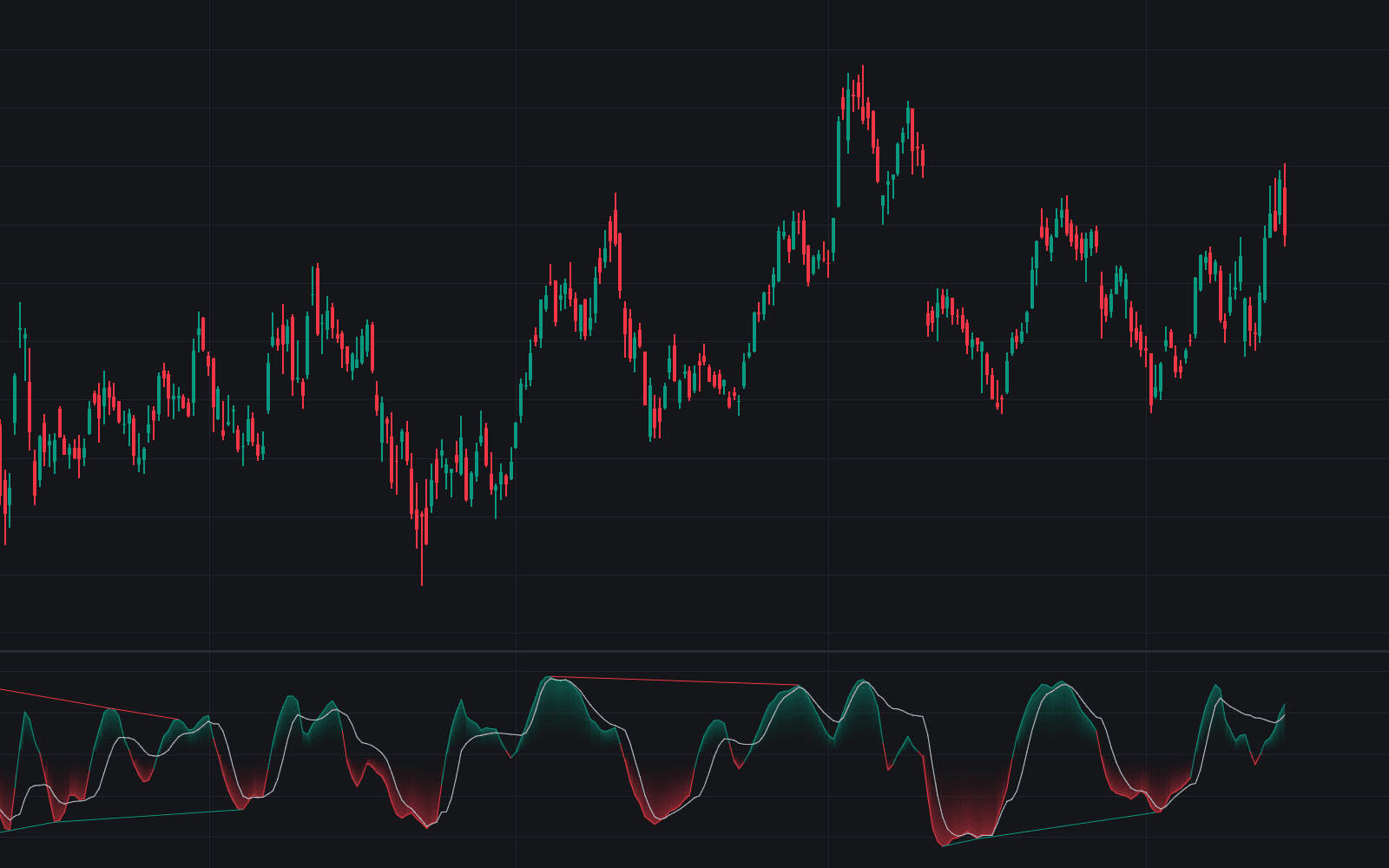This screenshot has height=868, width=1389.
Task: Click the lowest long-wick red candle on chart
Action: click(x=422, y=548)
